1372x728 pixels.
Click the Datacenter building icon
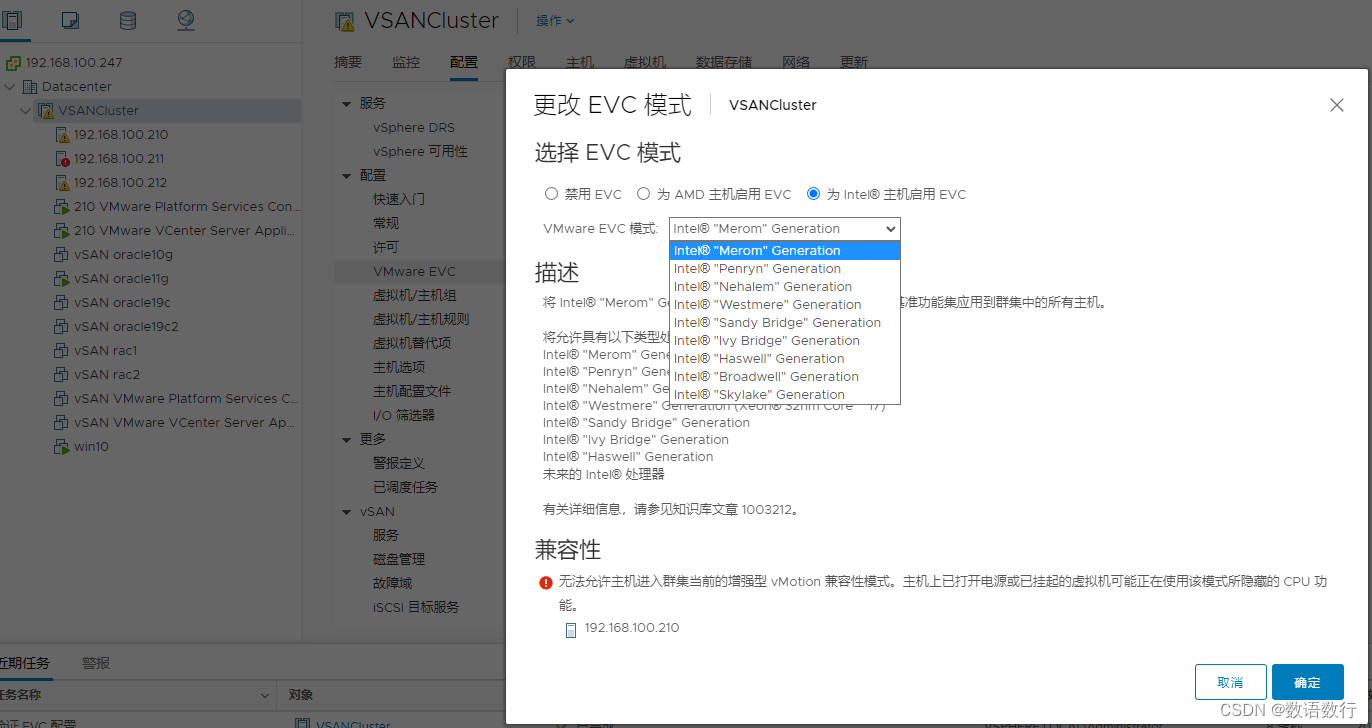click(28, 86)
